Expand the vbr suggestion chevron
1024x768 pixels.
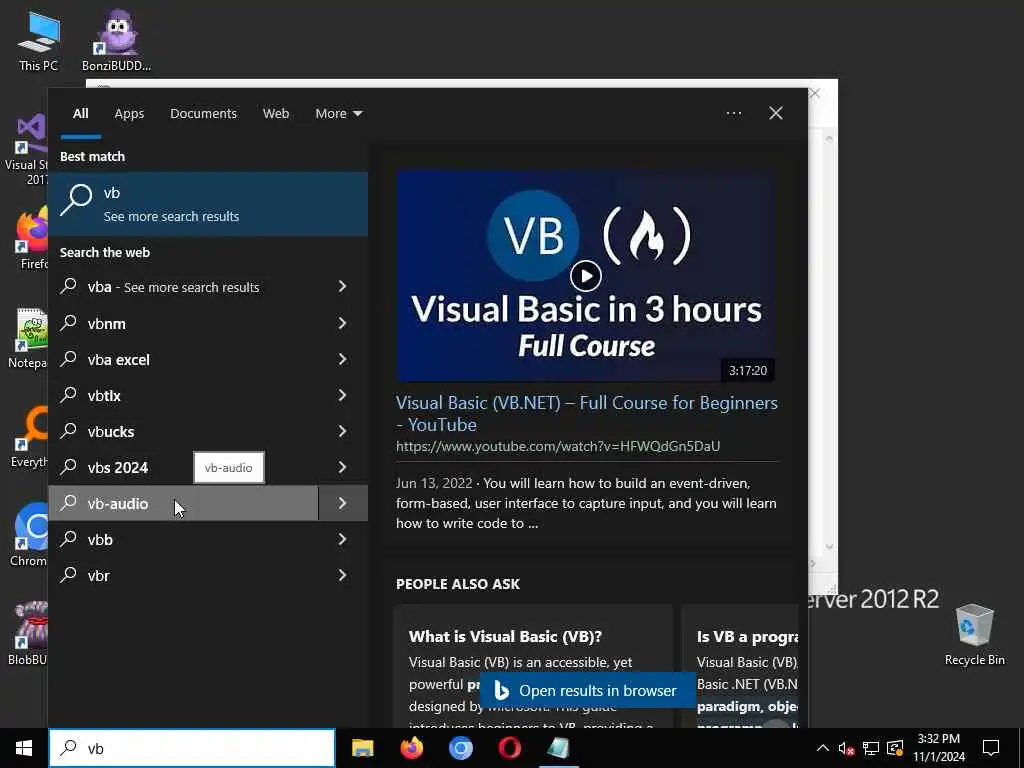343,575
